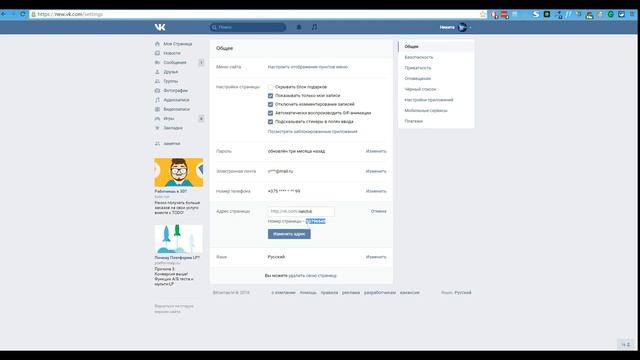
Task: Open the music note player icon
Action: [314, 27]
